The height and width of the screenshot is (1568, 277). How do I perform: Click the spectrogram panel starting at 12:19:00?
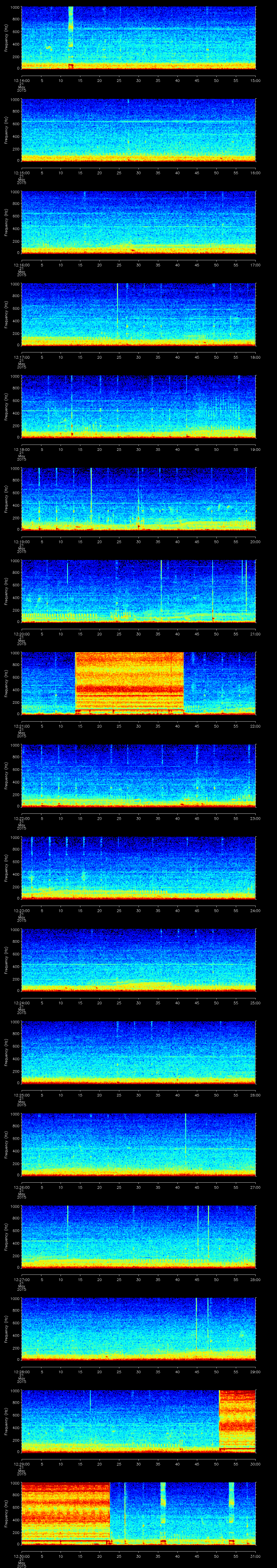(x=139, y=499)
